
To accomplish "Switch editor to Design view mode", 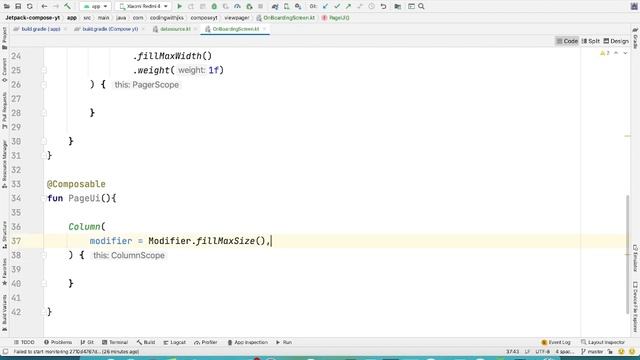I will (x=616, y=41).
